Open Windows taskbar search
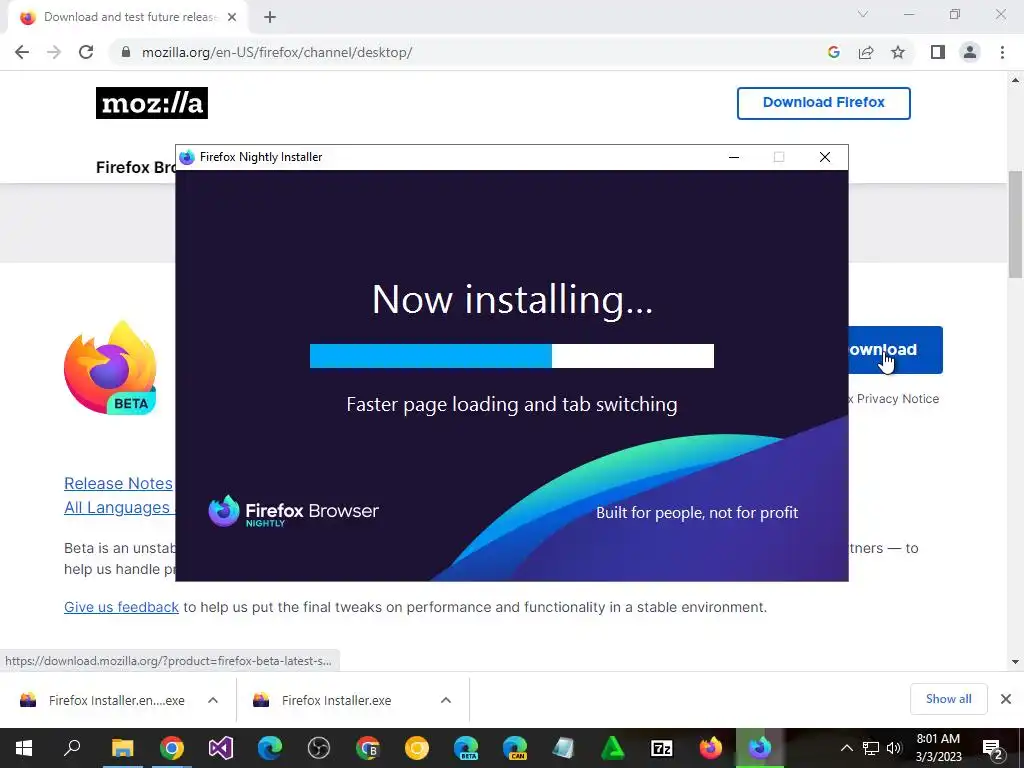 72,748
